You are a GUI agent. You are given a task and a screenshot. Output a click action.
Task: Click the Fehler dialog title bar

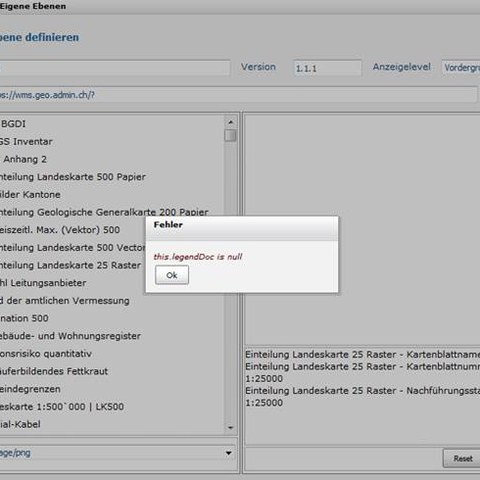[x=242, y=228]
